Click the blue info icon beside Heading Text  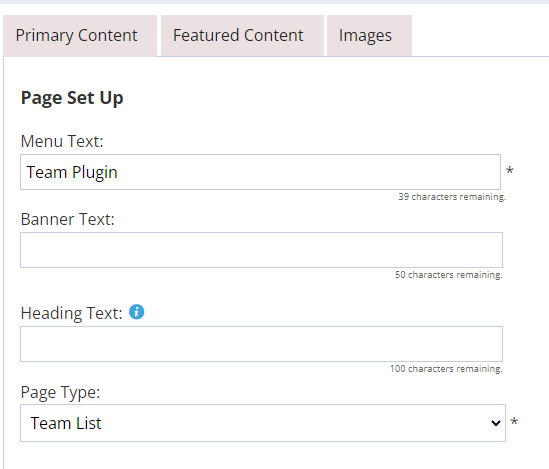point(137,312)
